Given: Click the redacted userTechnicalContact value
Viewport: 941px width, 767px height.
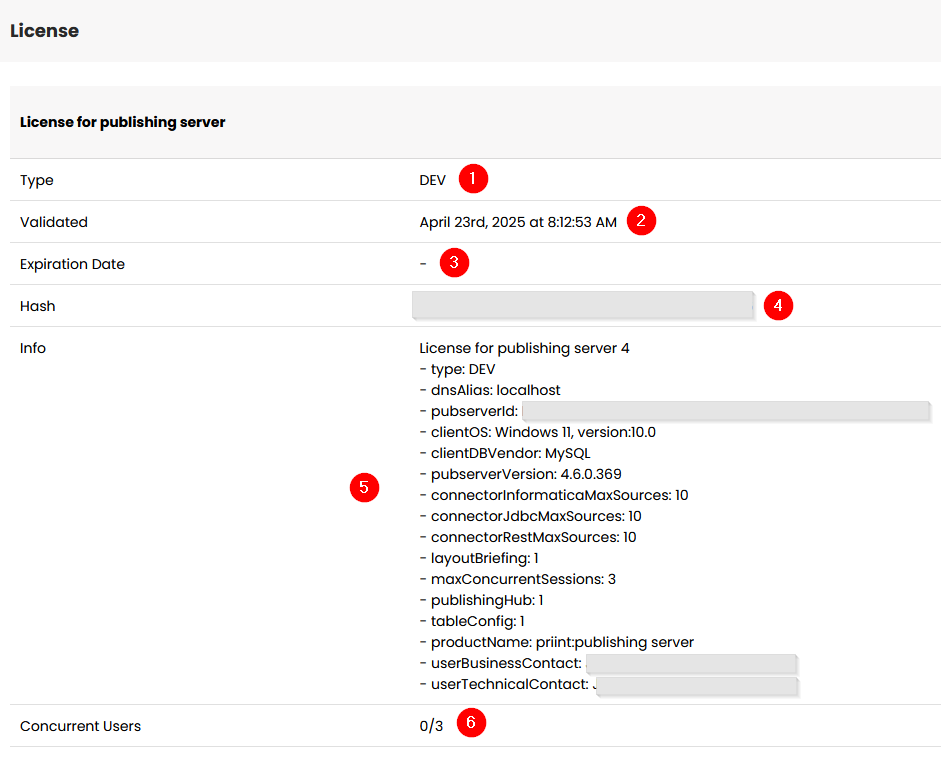Looking at the screenshot, I should tap(697, 685).
